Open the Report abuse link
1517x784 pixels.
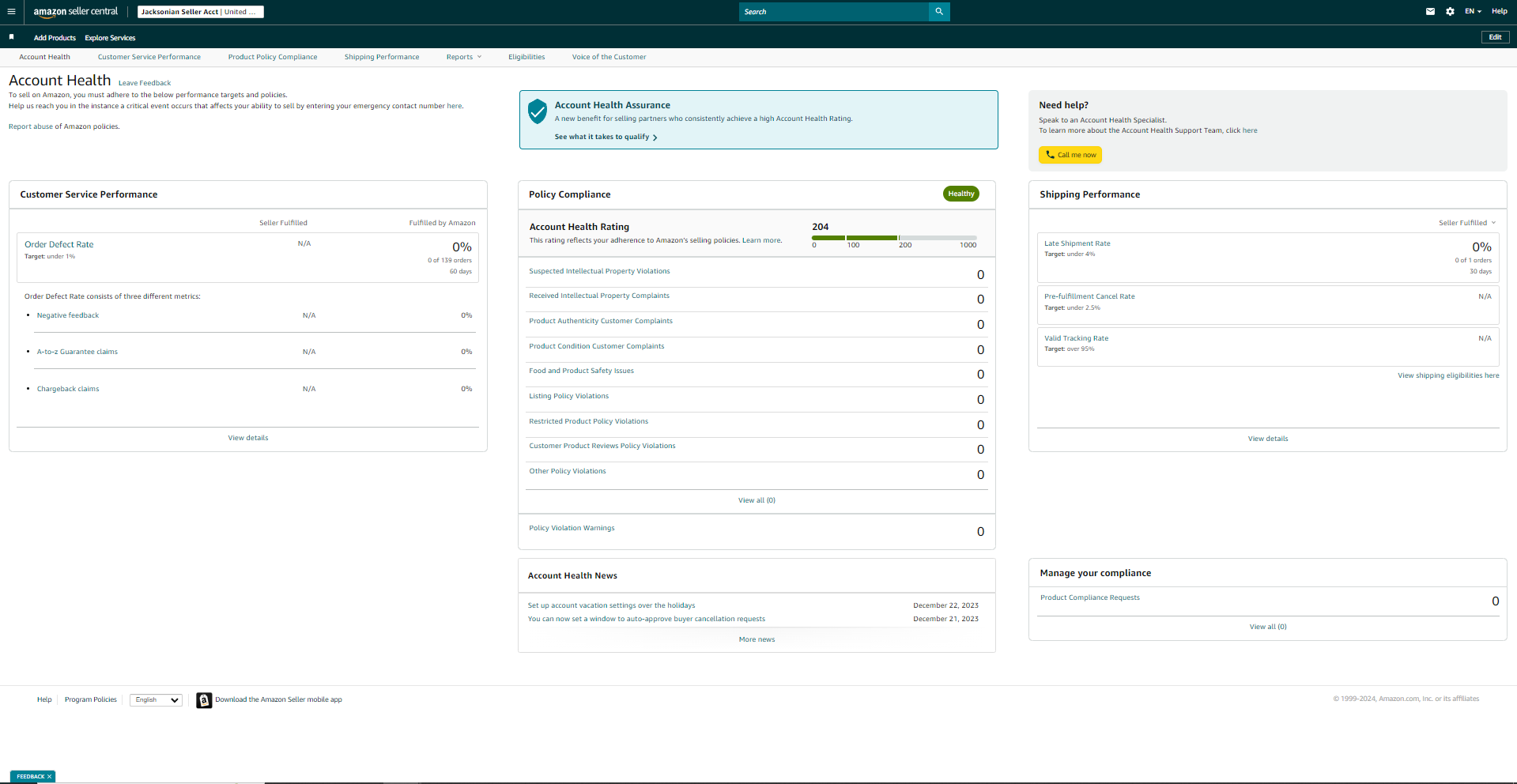[x=31, y=126]
